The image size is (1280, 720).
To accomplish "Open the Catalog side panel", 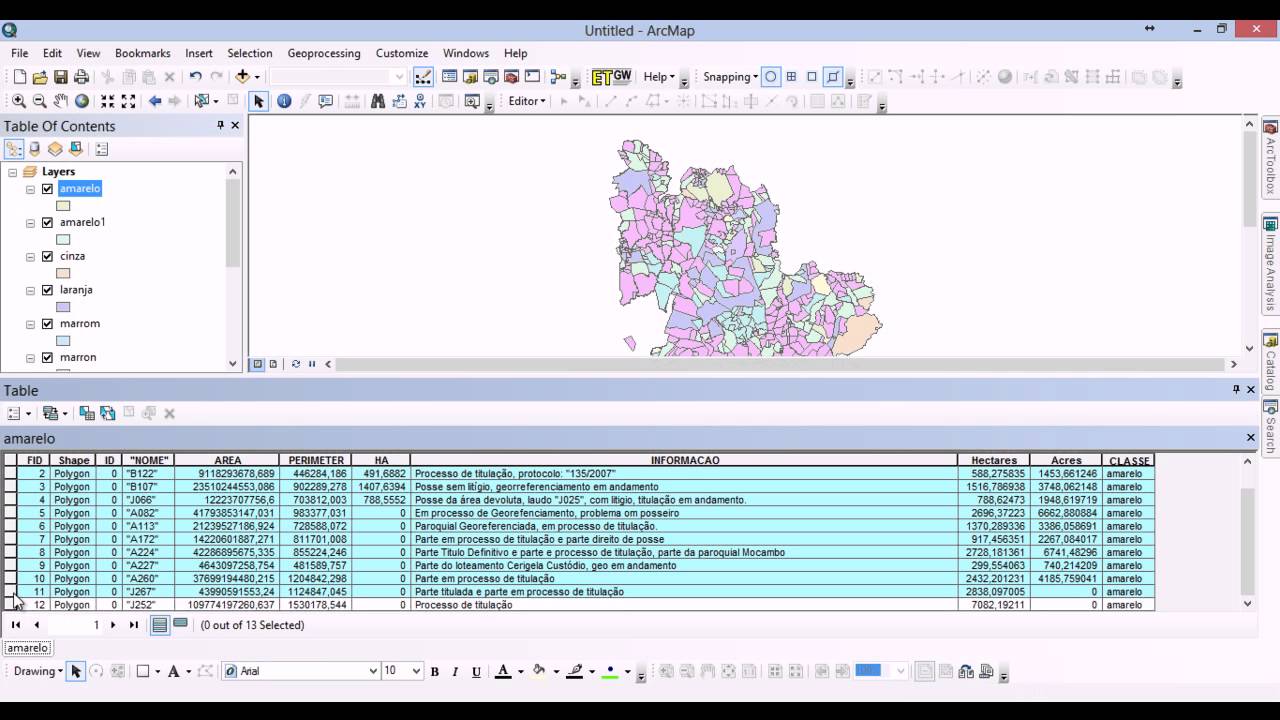I will point(1271,361).
